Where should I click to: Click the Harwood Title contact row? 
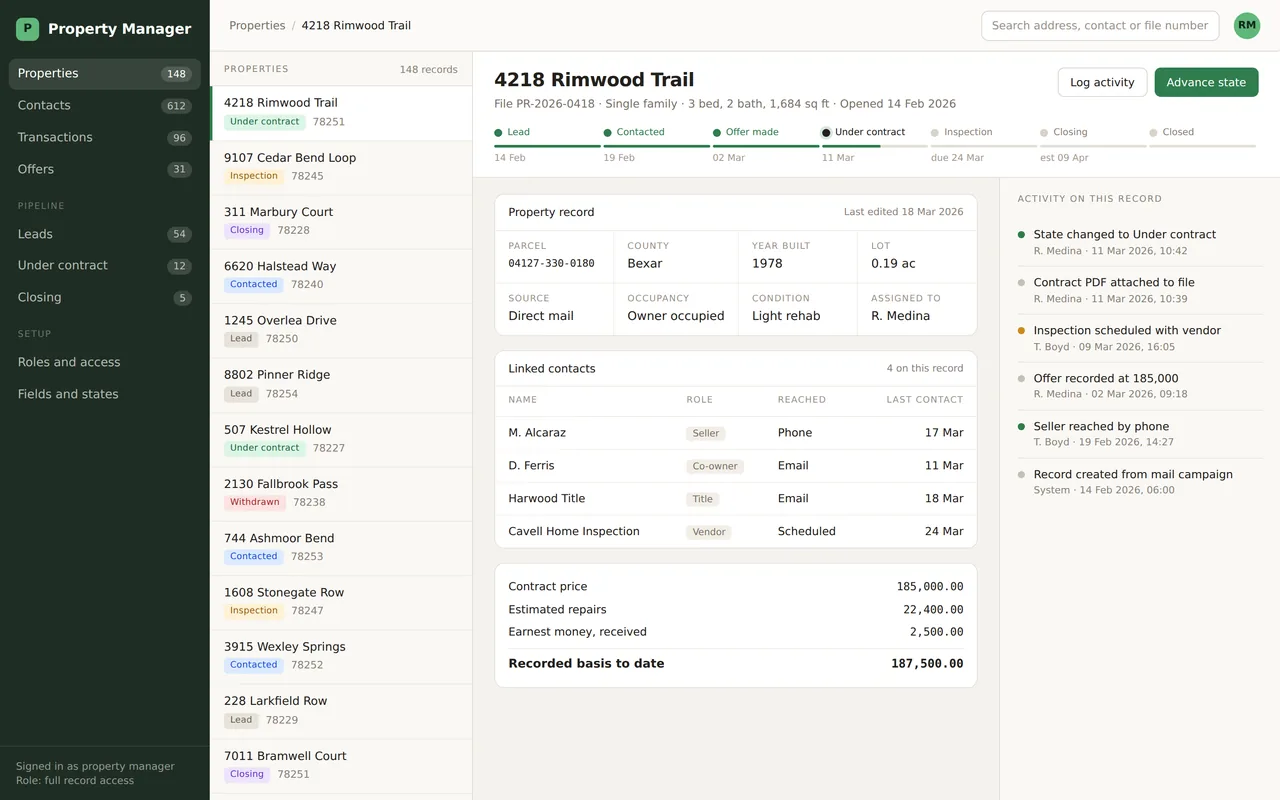click(735, 499)
